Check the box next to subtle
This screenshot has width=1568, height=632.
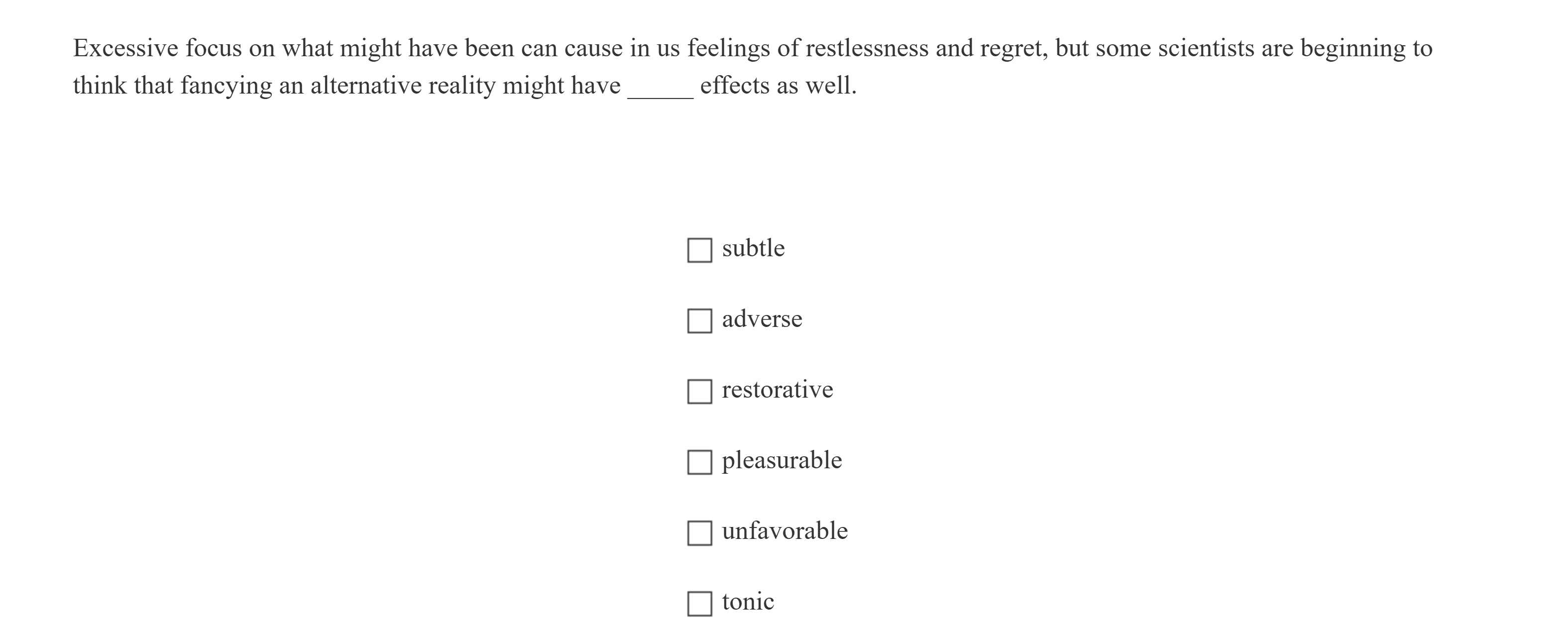click(x=699, y=250)
